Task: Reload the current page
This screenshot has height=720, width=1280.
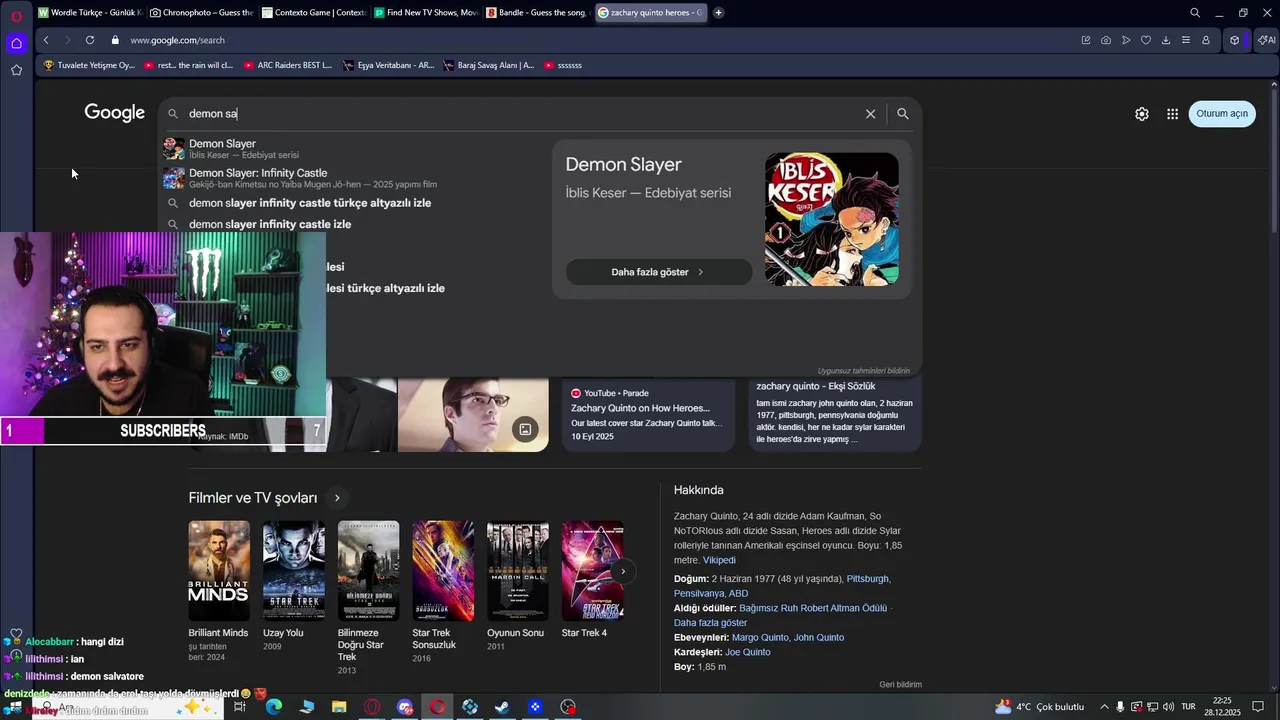Action: [90, 40]
